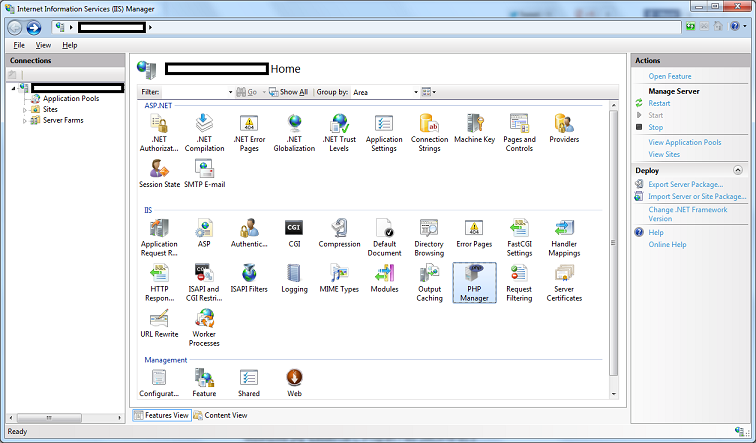The width and height of the screenshot is (756, 443).
Task: Open Feature Delegation icon
Action: tap(204, 383)
